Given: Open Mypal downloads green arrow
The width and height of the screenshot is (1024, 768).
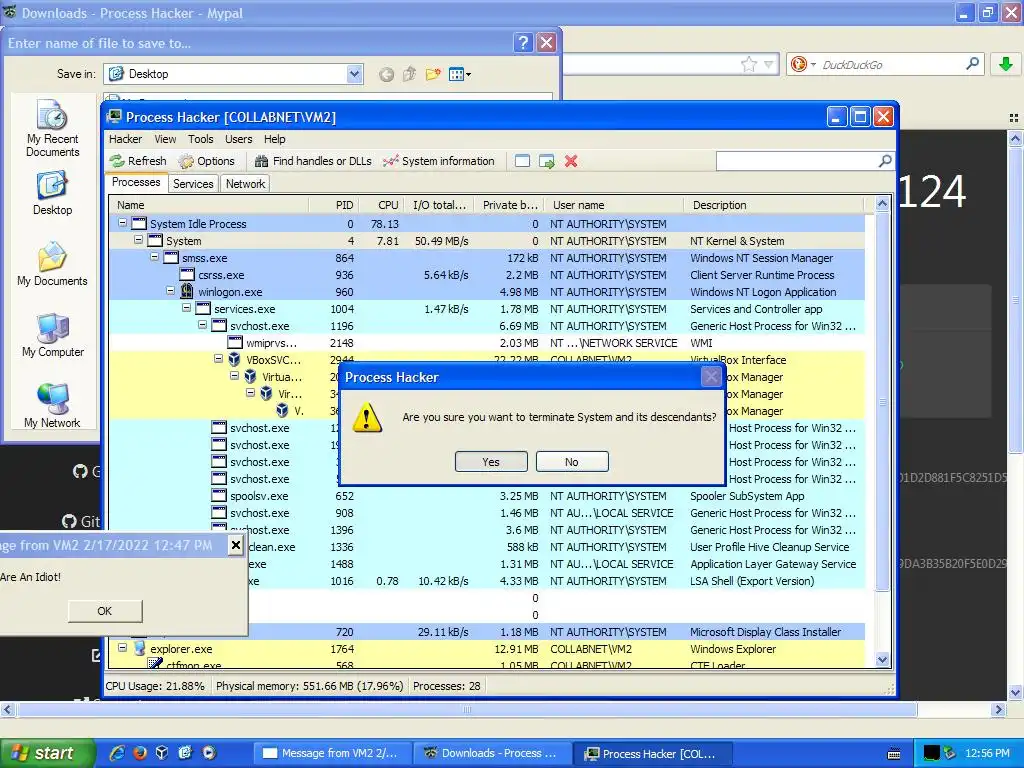Looking at the screenshot, I should [x=1006, y=64].
